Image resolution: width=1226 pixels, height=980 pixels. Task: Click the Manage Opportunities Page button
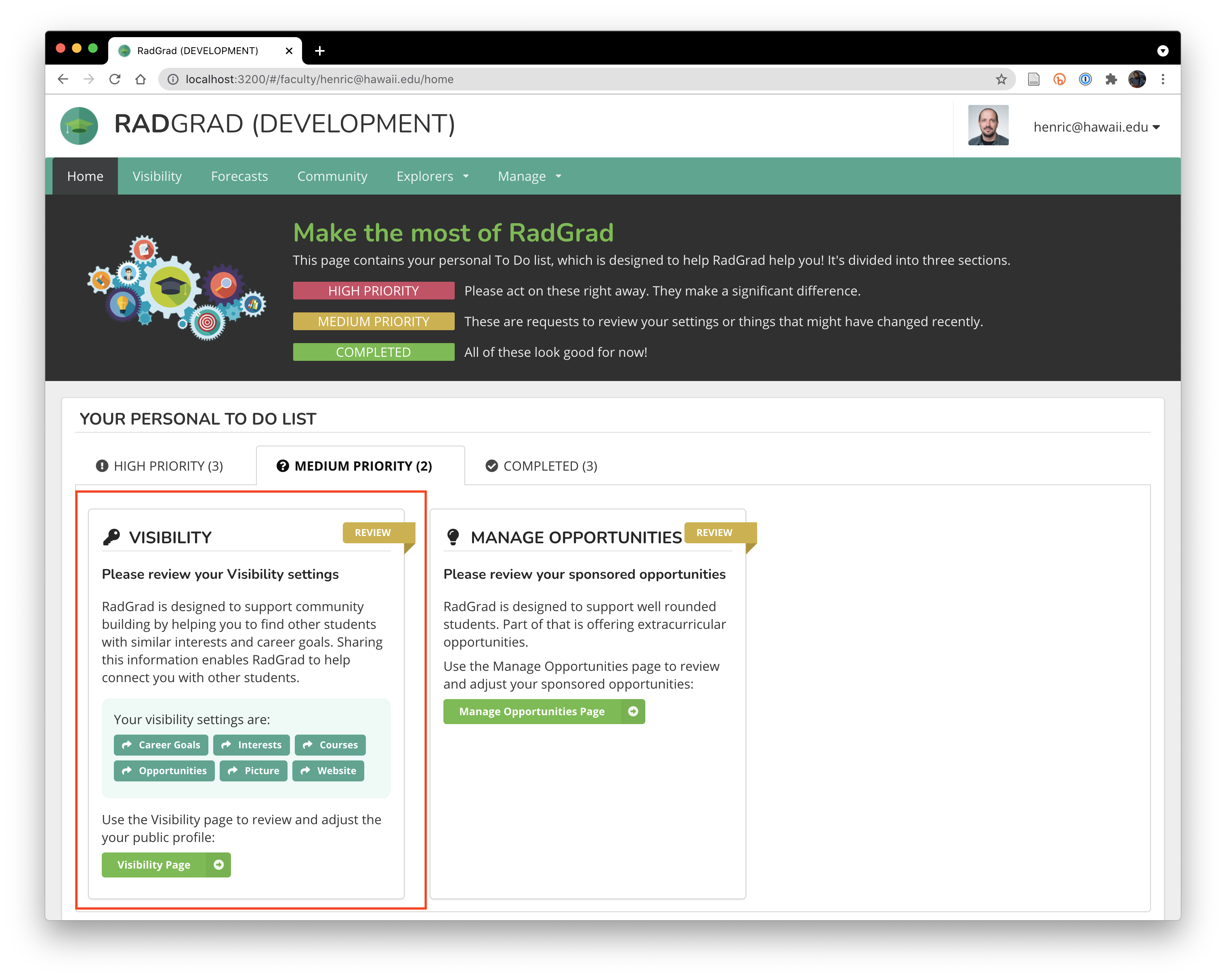[x=544, y=711]
